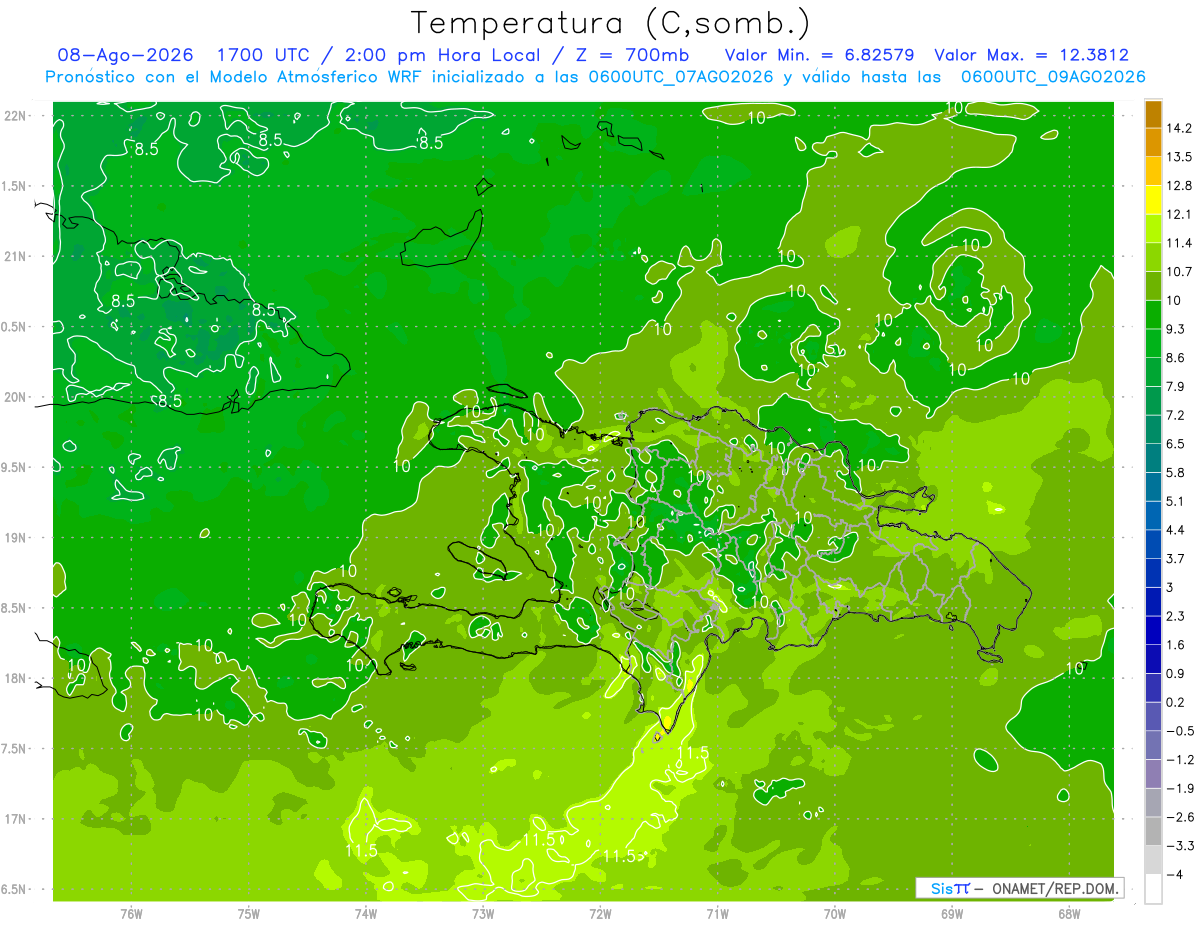This screenshot has height=927, width=1200.
Task: Click the '1.6' colorbar value
Action: [x=1178, y=645]
